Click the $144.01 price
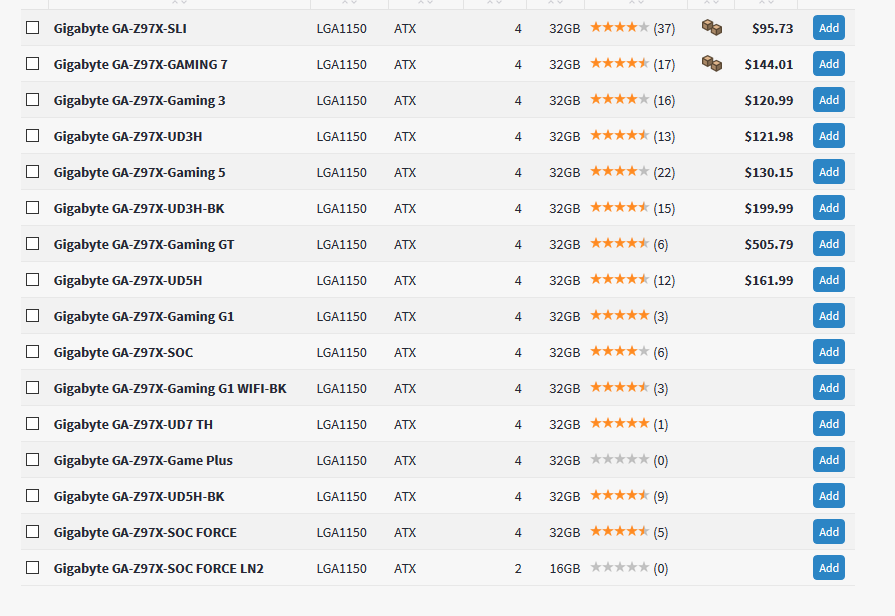The image size is (895, 616). click(x=769, y=65)
